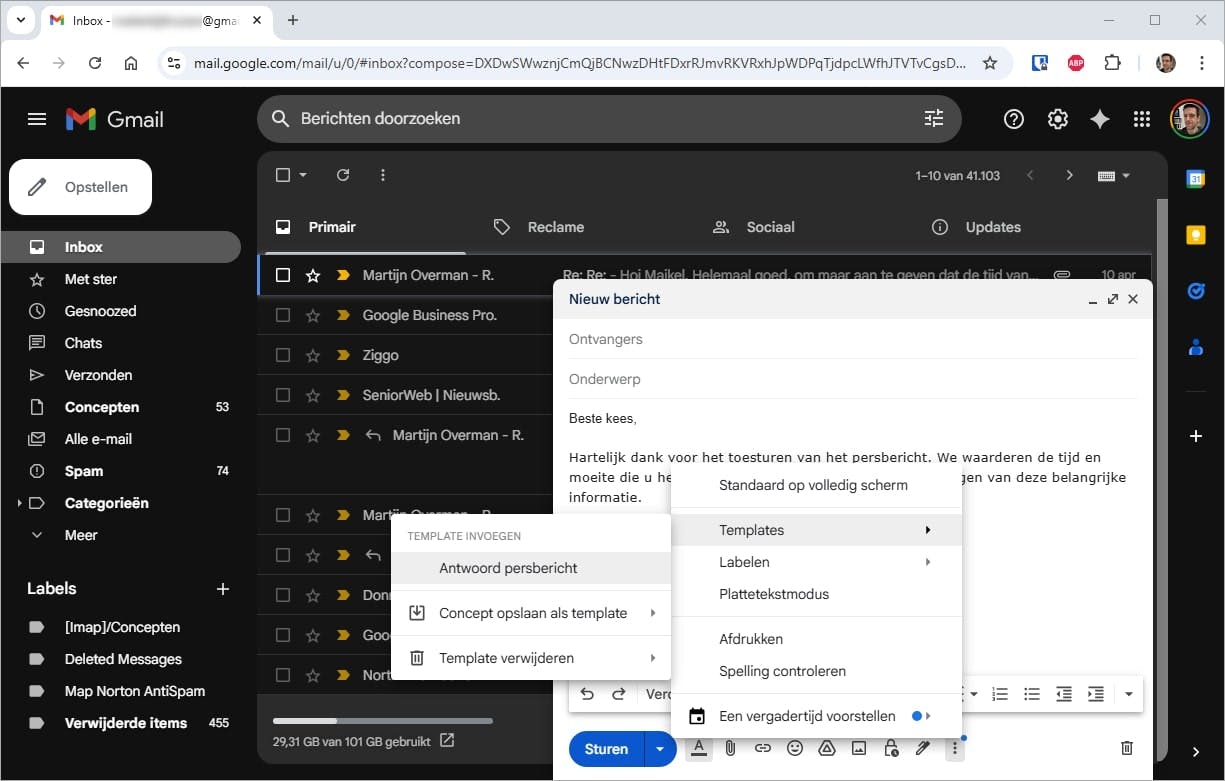Tick the checkbox for the Ziggo email

(x=283, y=355)
